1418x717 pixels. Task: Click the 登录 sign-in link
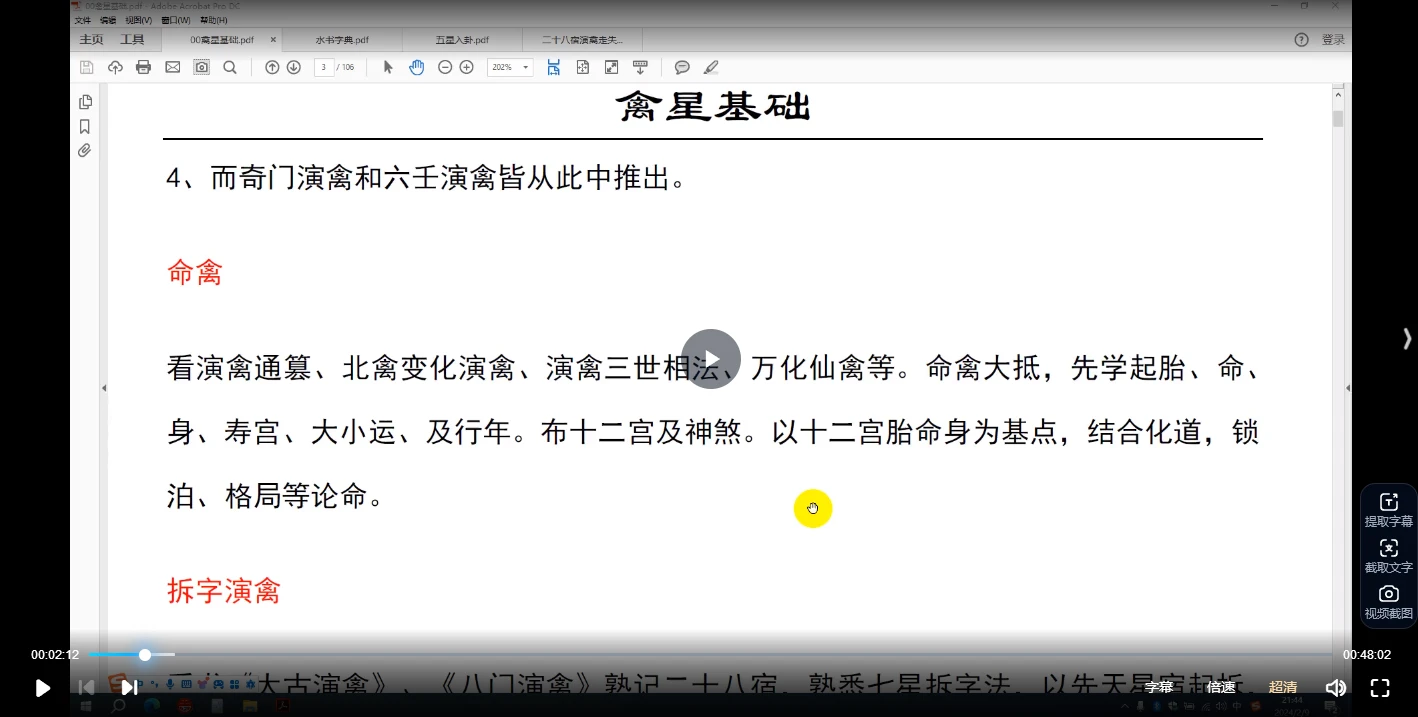(x=1333, y=39)
